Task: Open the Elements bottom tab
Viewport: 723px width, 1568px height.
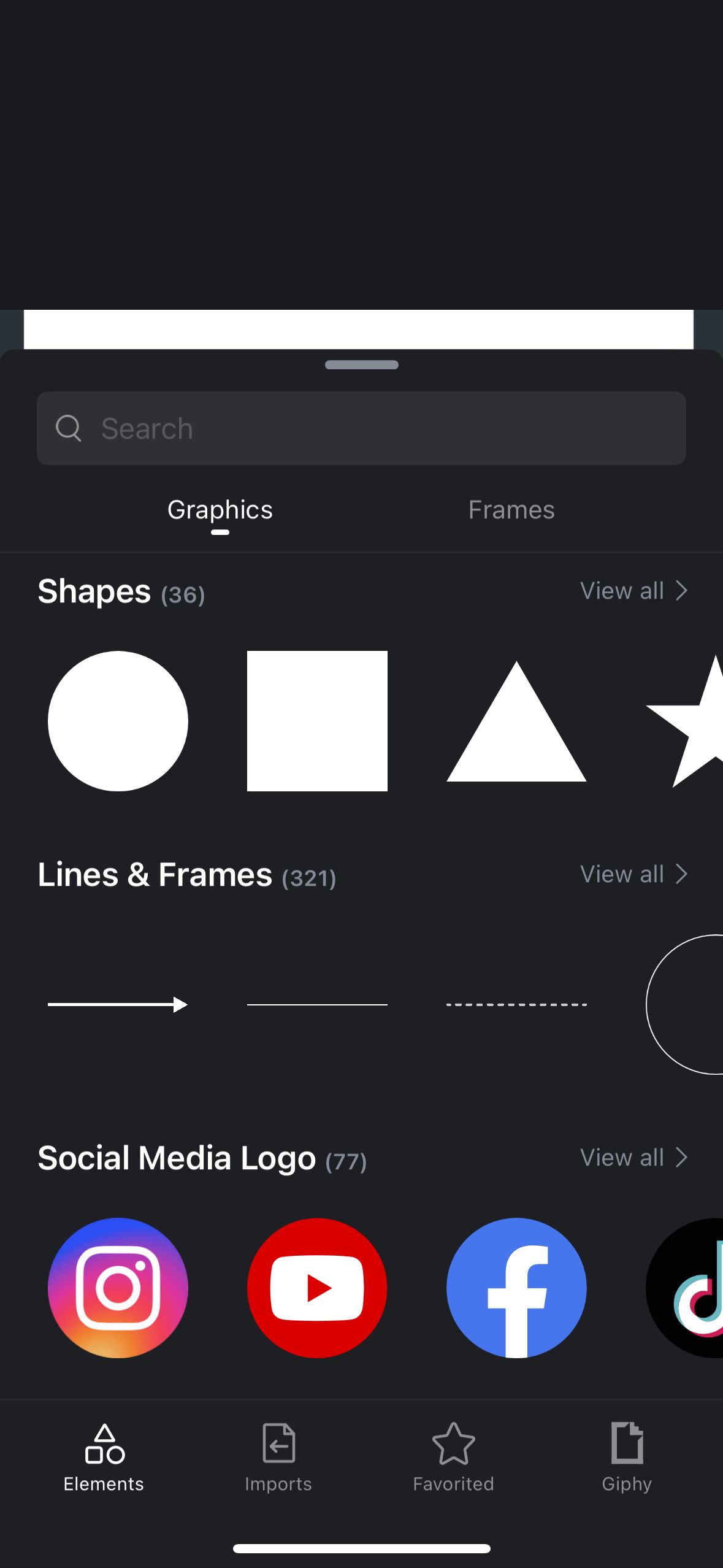Action: [x=104, y=1458]
